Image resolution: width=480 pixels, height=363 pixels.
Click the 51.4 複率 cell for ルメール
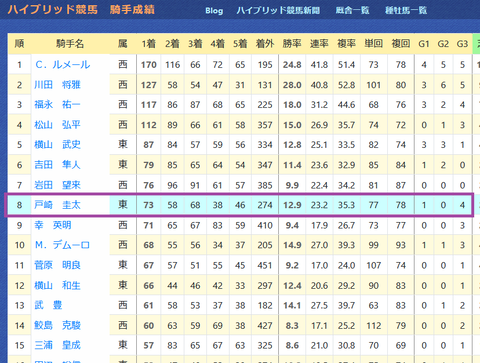(346, 65)
